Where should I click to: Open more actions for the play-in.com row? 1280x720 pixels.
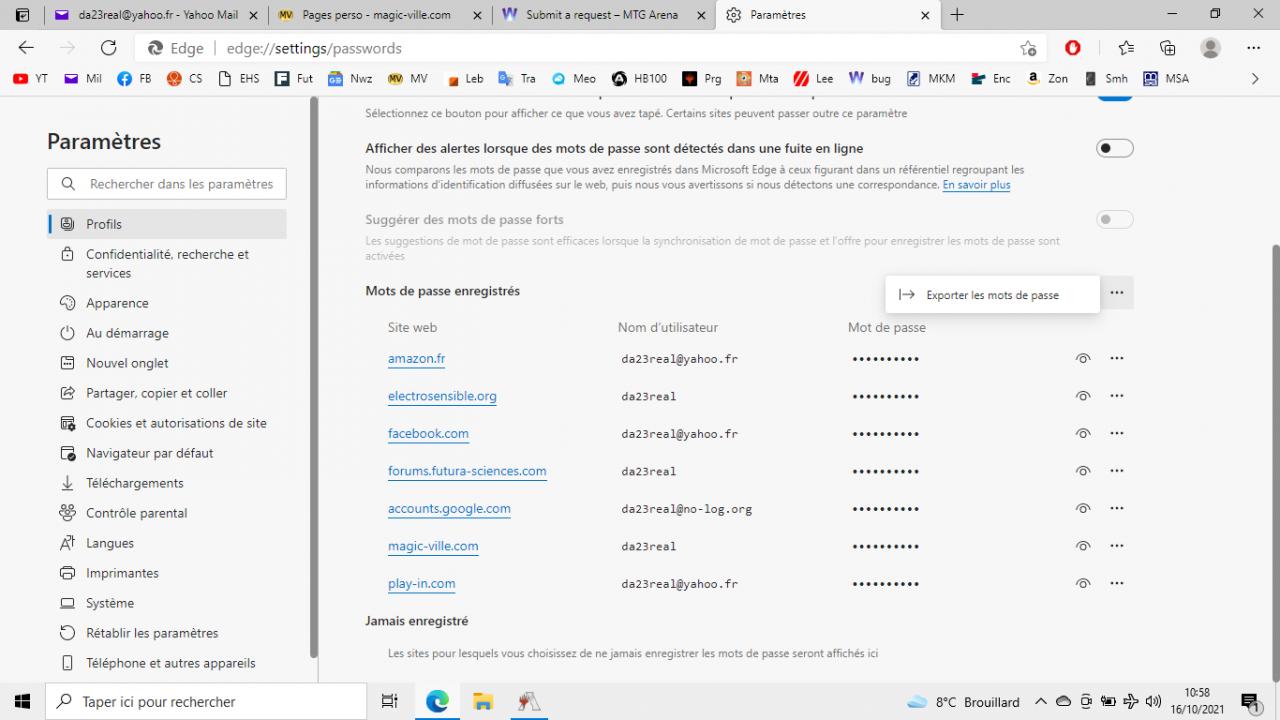tap(1117, 583)
